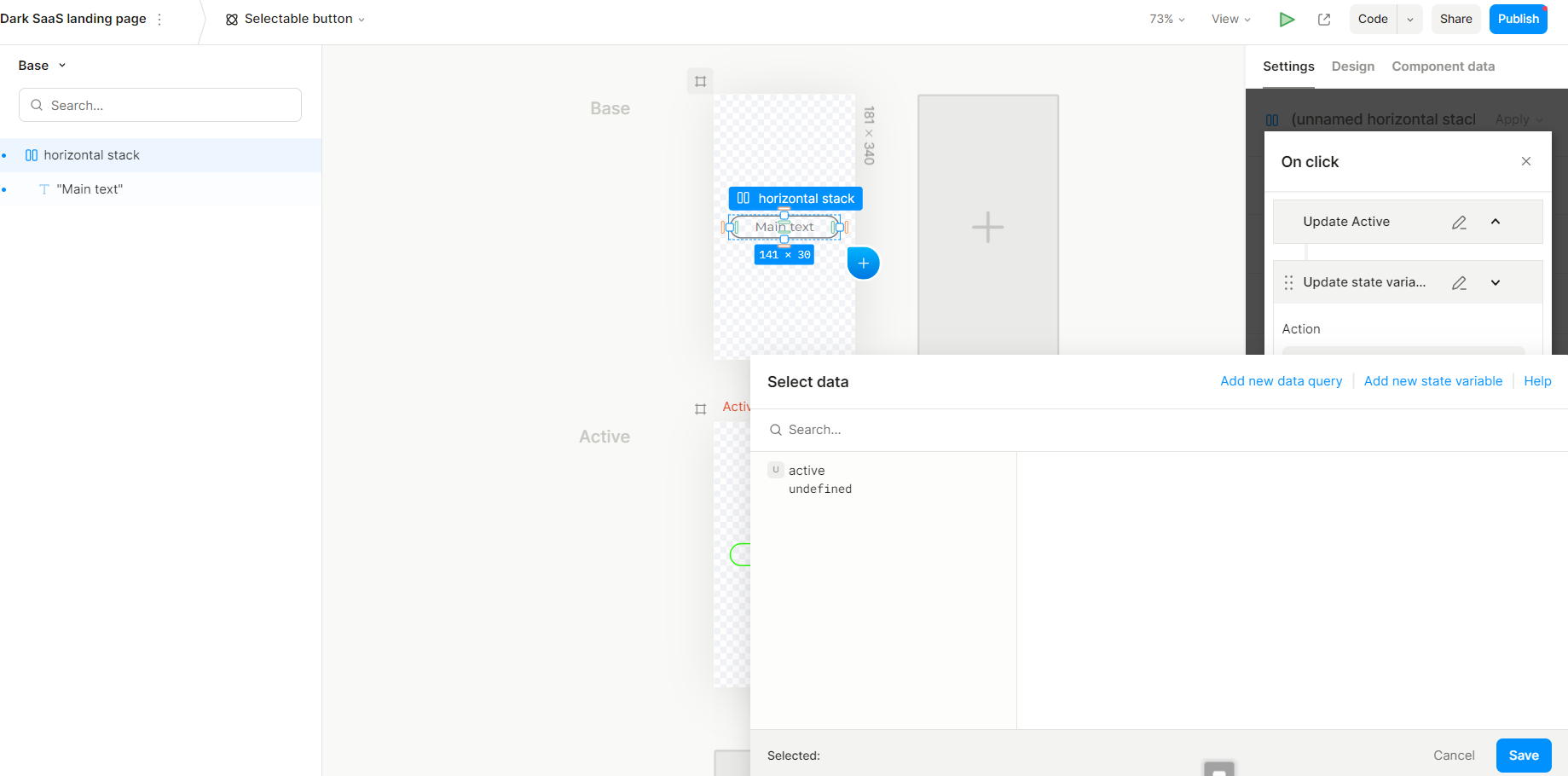The height and width of the screenshot is (776, 1568).
Task: Click the Save button
Action: click(x=1523, y=756)
